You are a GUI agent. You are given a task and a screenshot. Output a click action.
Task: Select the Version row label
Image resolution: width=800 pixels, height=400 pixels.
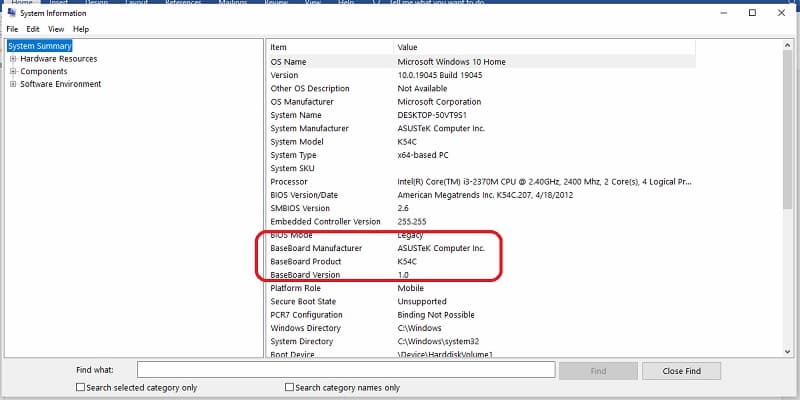(284, 75)
